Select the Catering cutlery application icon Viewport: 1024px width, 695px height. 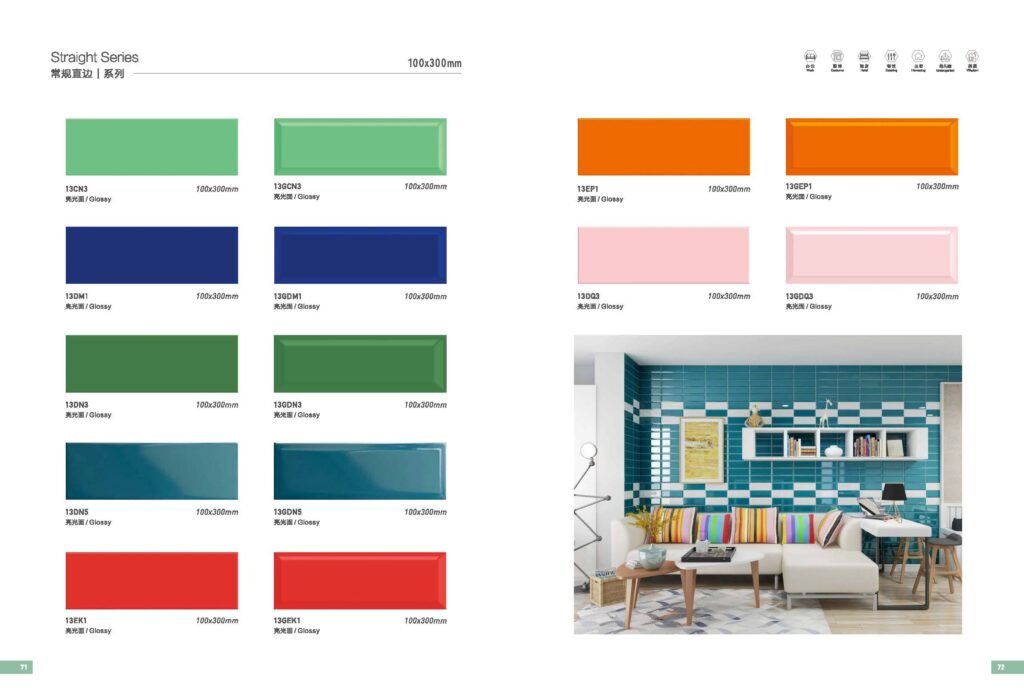tap(891, 61)
